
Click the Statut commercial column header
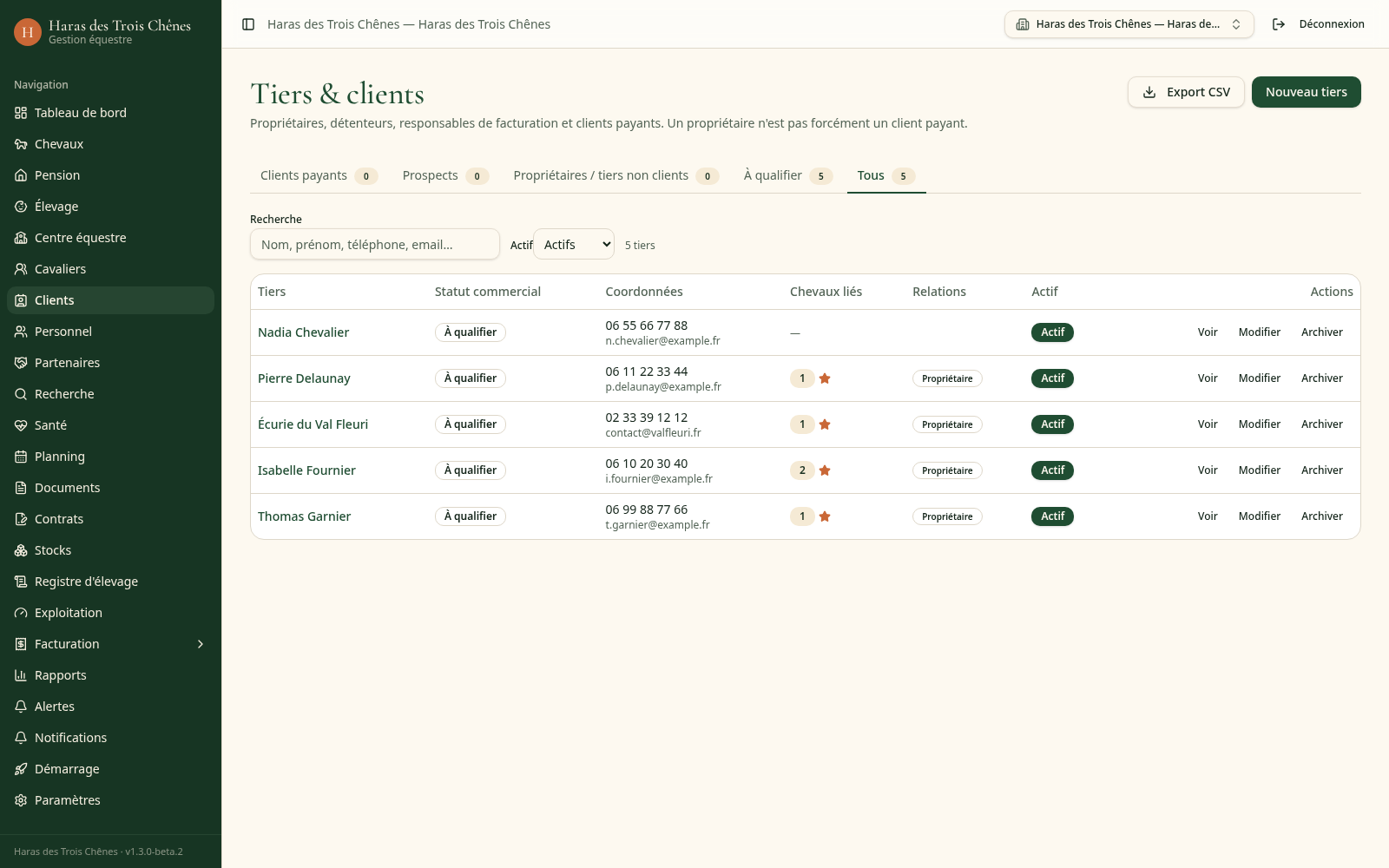[488, 292]
